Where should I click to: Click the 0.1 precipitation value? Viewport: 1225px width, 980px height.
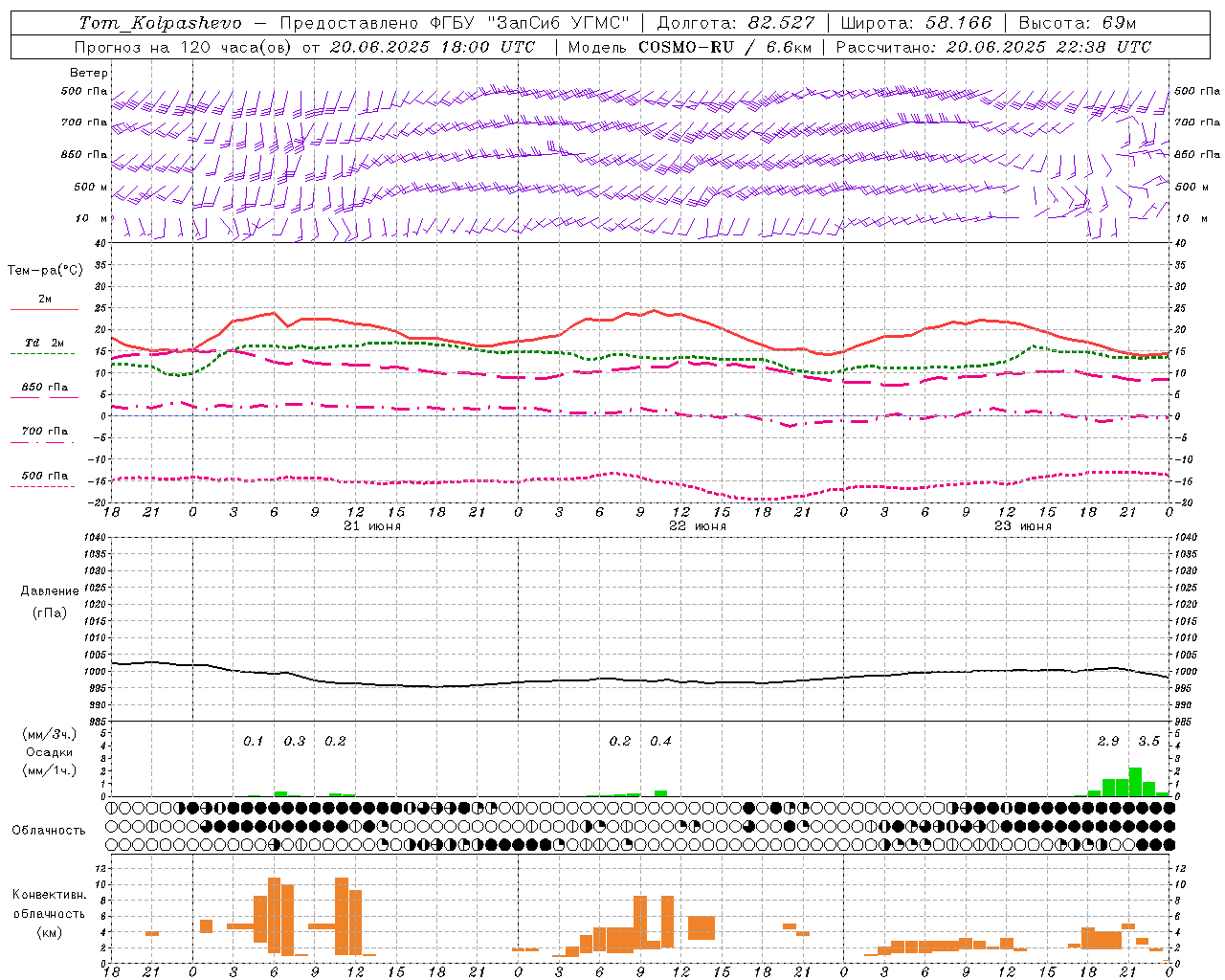(254, 742)
